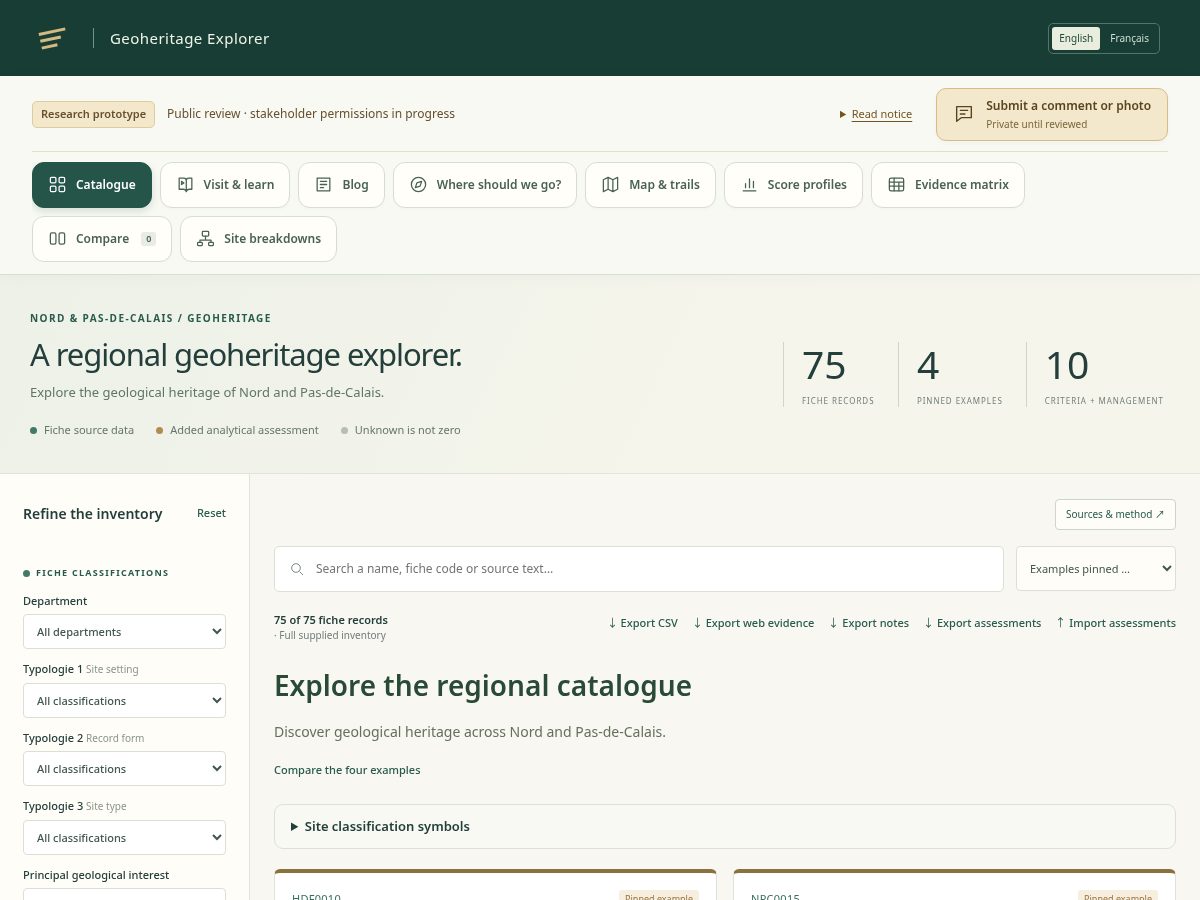The height and width of the screenshot is (900, 1200).
Task: Switch to Score profiles tab
Action: click(x=793, y=185)
